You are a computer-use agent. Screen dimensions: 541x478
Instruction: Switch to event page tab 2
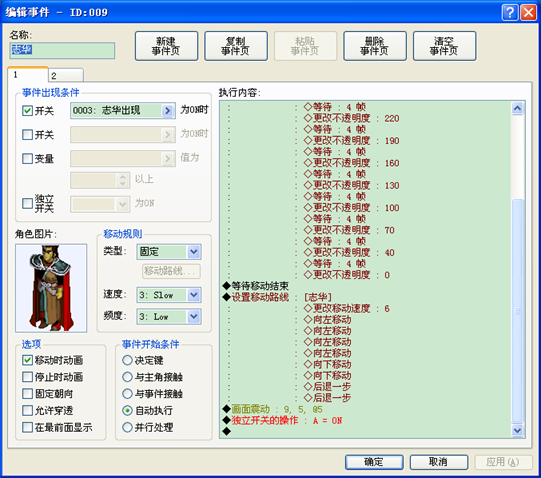tap(66, 76)
